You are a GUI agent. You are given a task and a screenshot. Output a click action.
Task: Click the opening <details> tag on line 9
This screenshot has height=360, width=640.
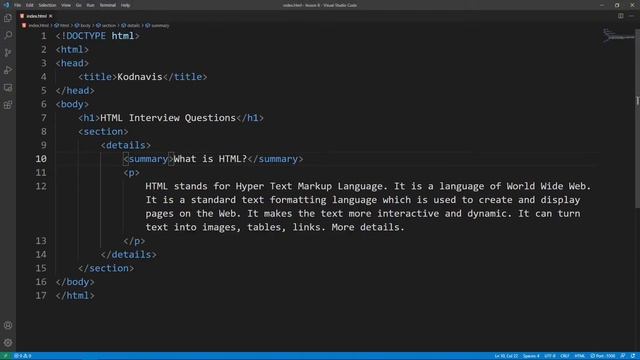(x=126, y=145)
